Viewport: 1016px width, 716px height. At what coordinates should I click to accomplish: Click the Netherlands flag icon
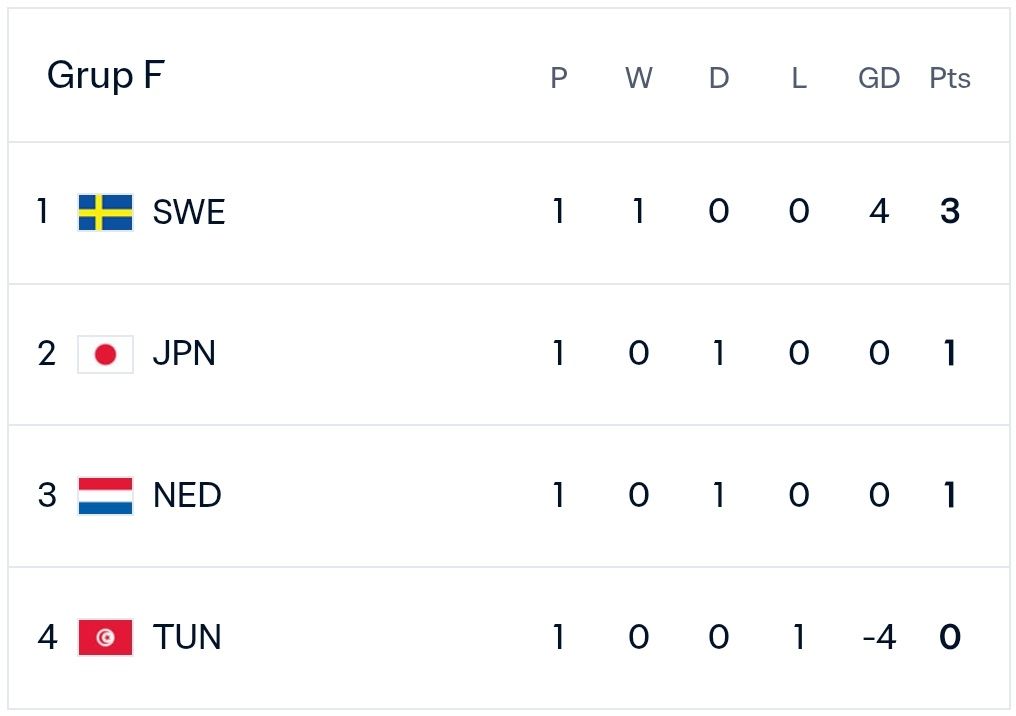tap(105, 496)
